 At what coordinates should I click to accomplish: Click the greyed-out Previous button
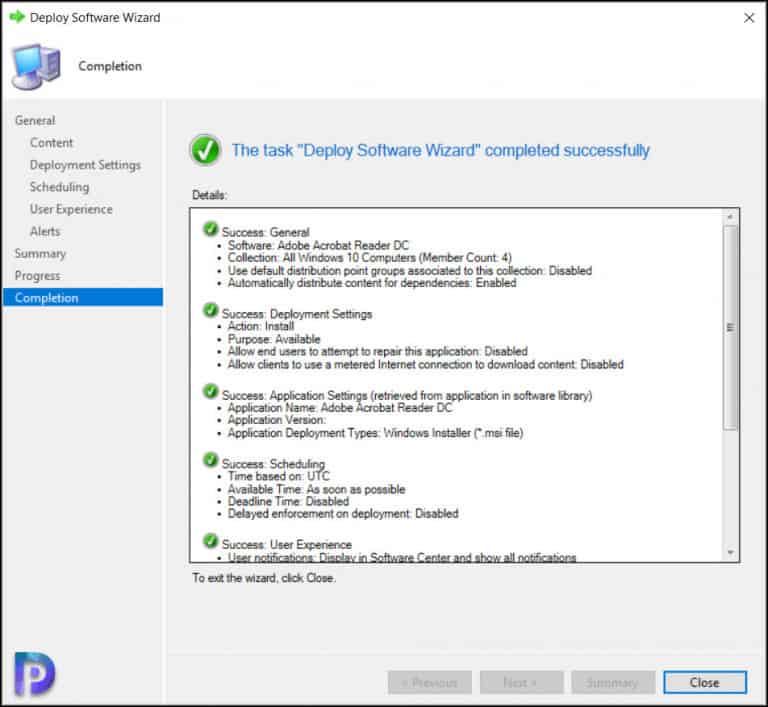(430, 683)
